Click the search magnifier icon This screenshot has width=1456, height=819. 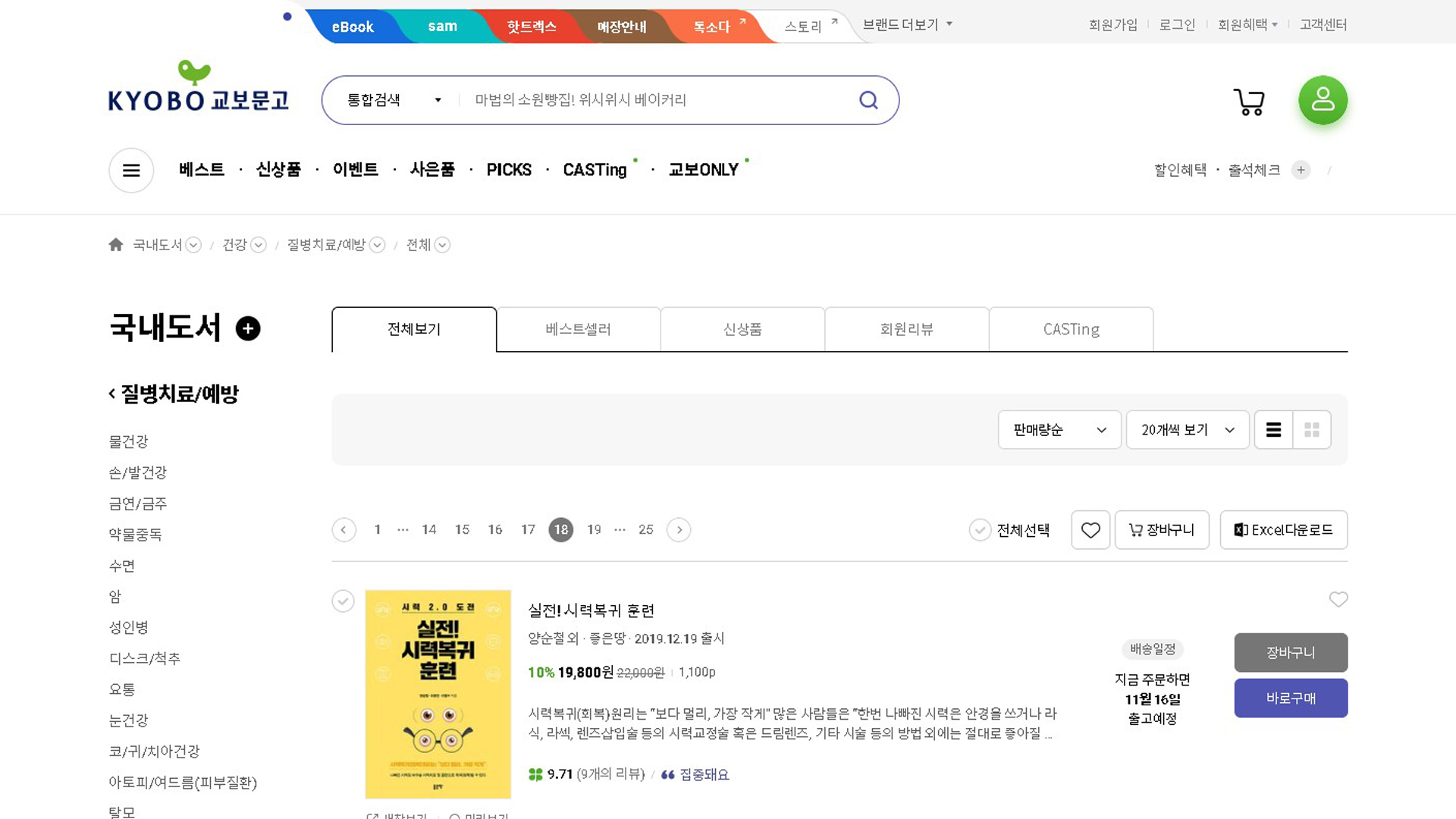[x=868, y=100]
